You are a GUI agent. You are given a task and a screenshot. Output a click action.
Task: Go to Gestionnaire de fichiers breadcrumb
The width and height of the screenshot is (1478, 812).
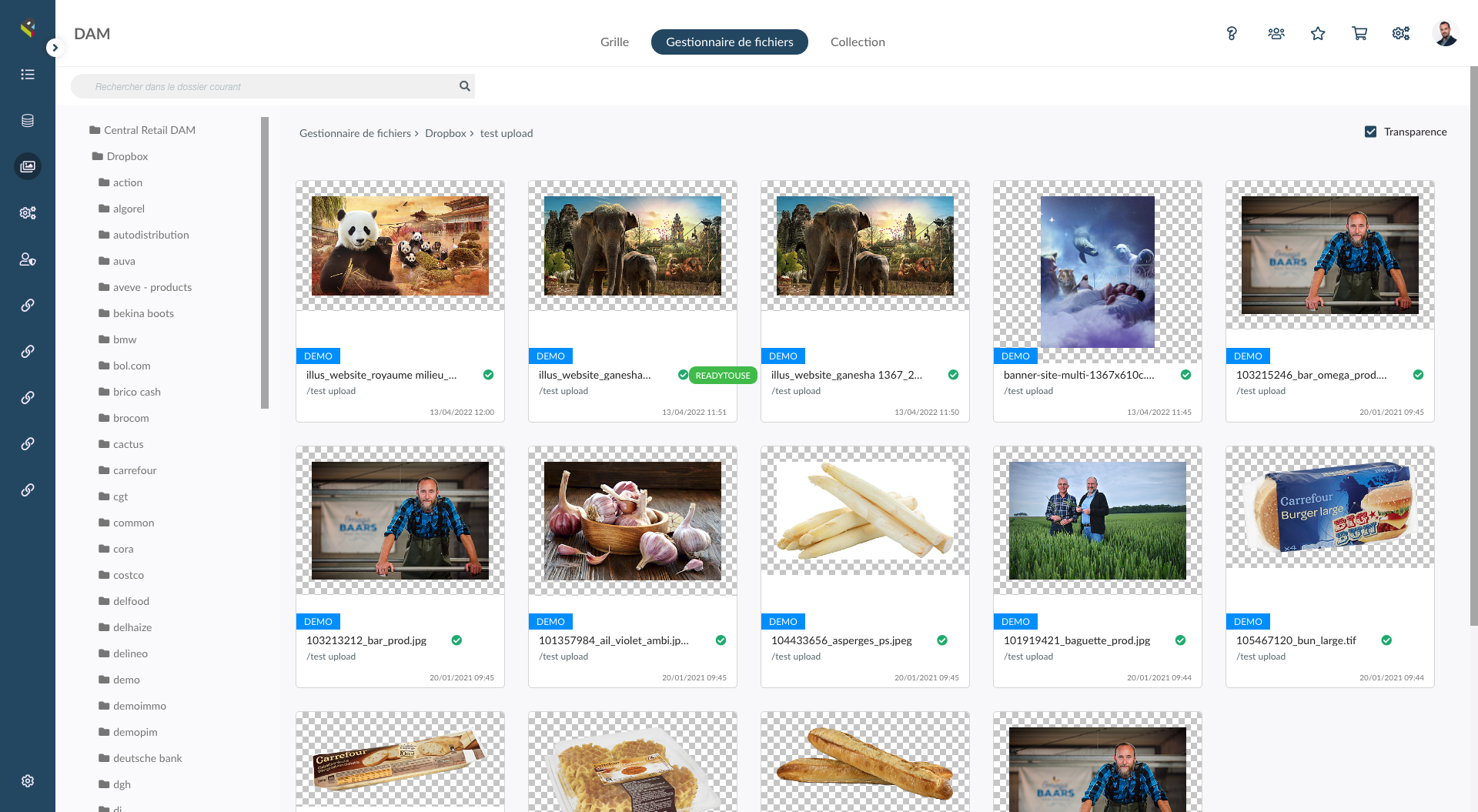pyautogui.click(x=355, y=133)
